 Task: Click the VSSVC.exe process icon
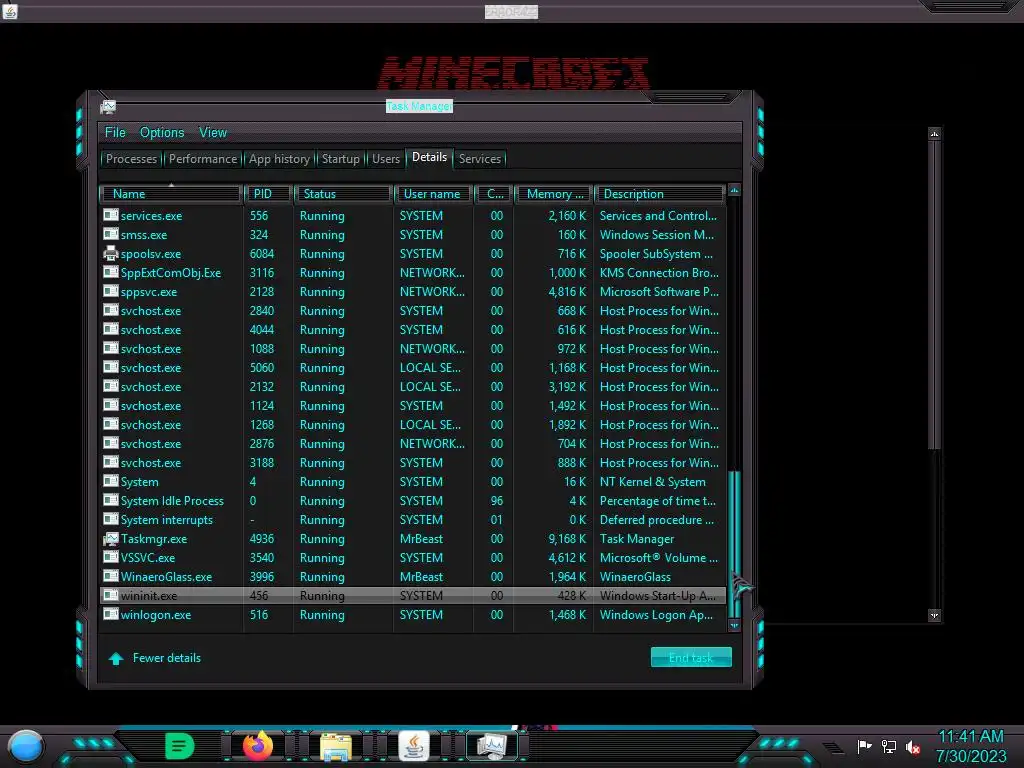110,557
